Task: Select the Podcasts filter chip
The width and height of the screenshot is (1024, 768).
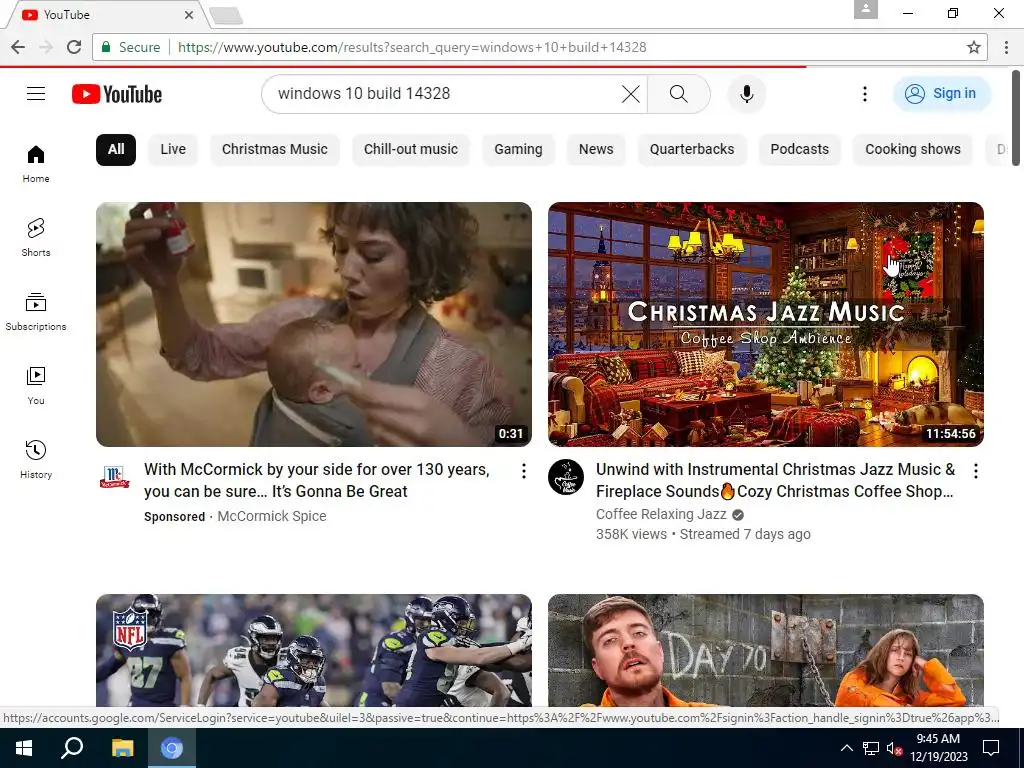Action: point(799,150)
